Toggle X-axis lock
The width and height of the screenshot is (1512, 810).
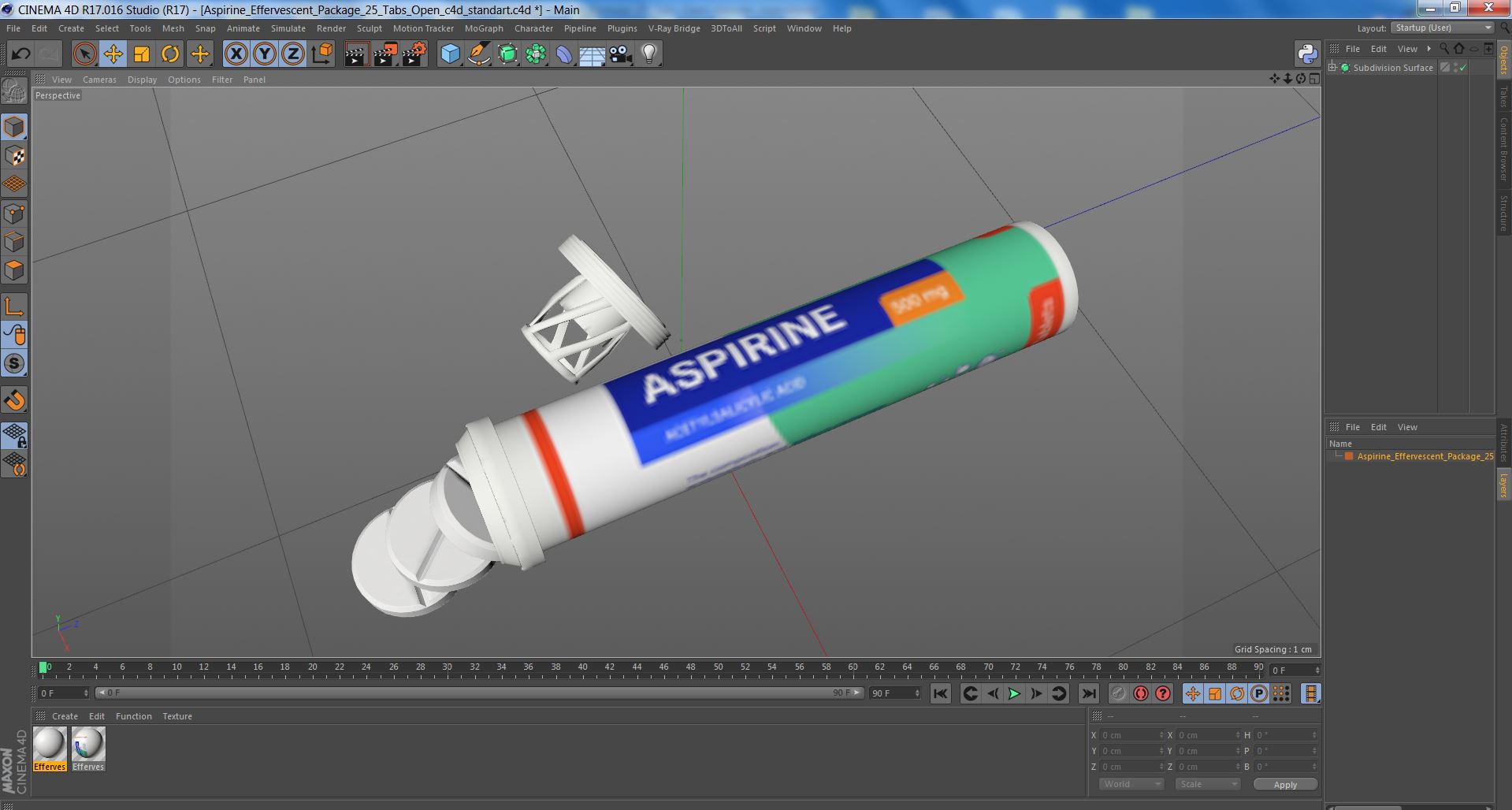click(x=236, y=54)
